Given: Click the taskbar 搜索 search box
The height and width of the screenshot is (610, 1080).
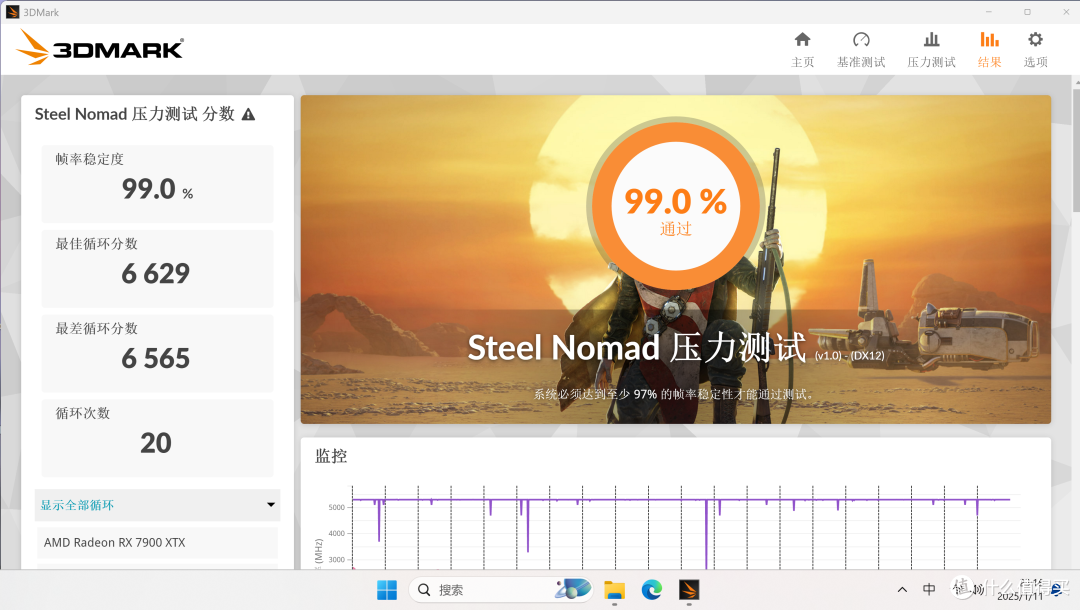Looking at the screenshot, I should click(501, 590).
